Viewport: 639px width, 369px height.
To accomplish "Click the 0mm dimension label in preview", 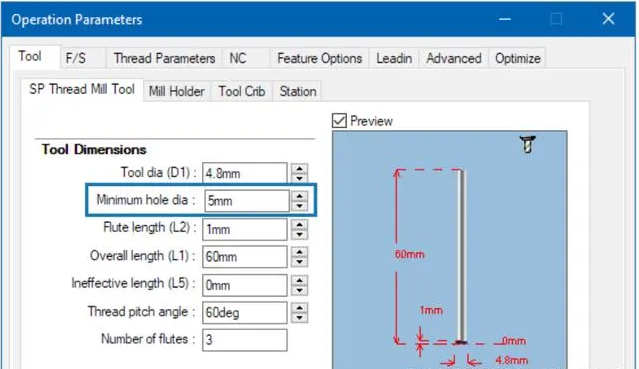I will coord(513,341).
